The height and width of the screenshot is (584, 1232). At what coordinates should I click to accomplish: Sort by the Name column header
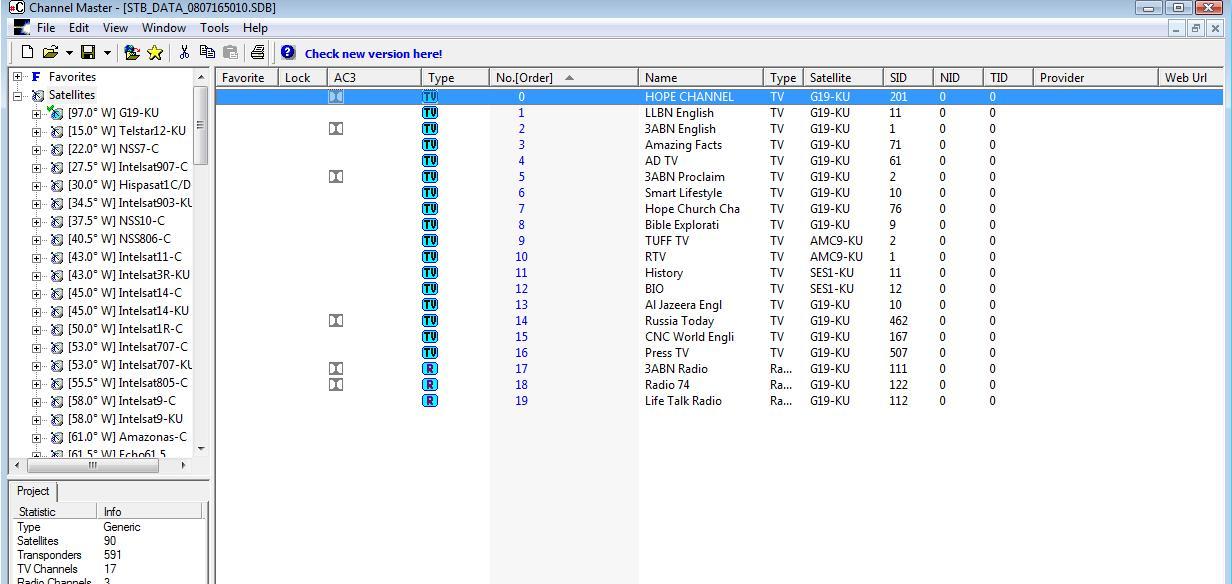click(x=701, y=77)
